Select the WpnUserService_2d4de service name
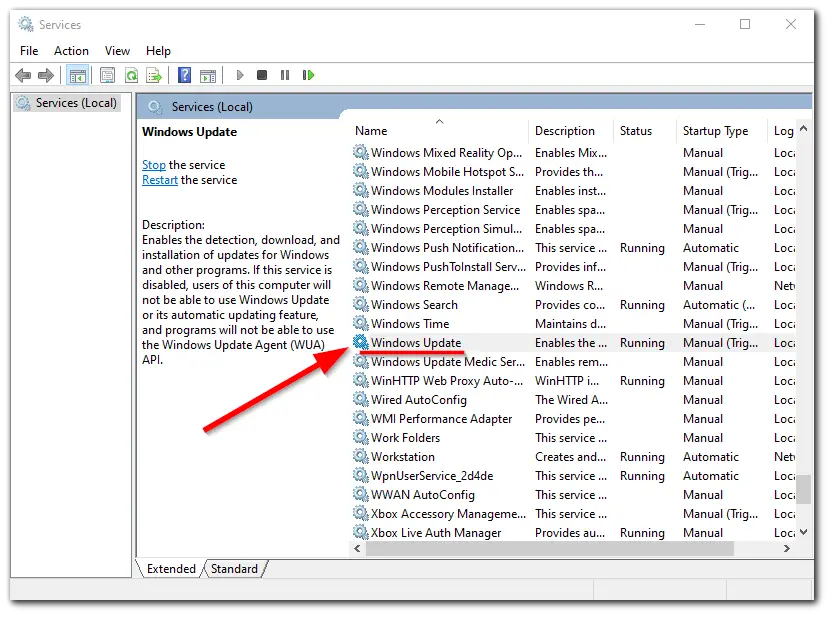This screenshot has width=832, height=618. tap(432, 476)
